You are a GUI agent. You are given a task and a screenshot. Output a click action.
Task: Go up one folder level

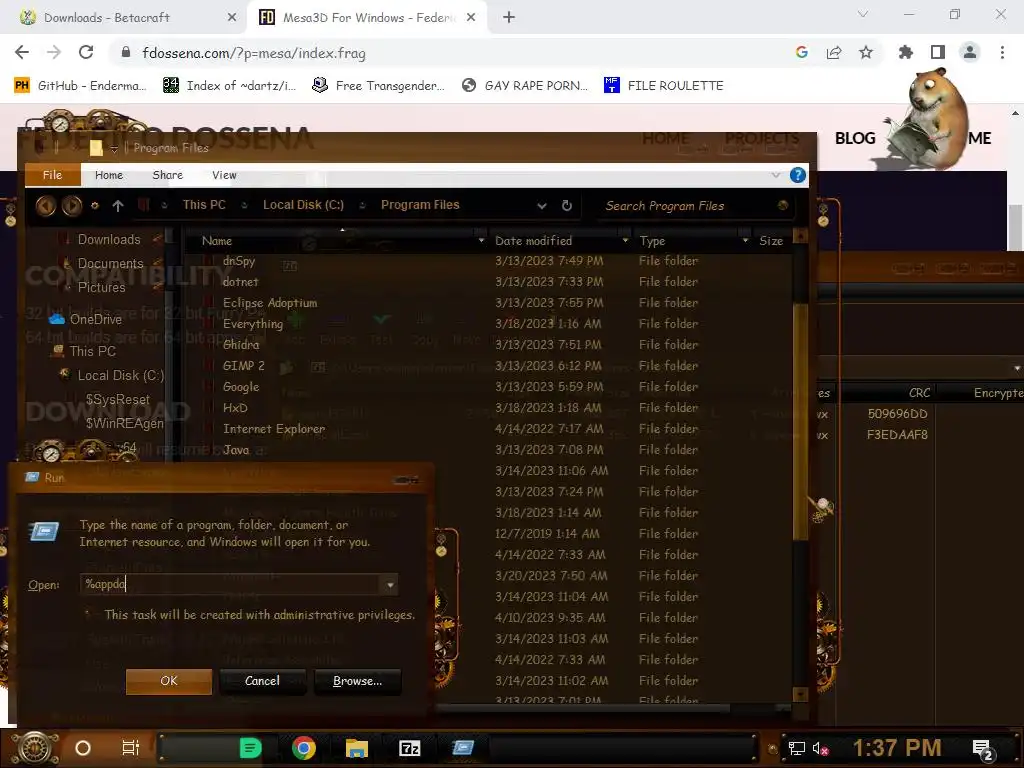(118, 206)
